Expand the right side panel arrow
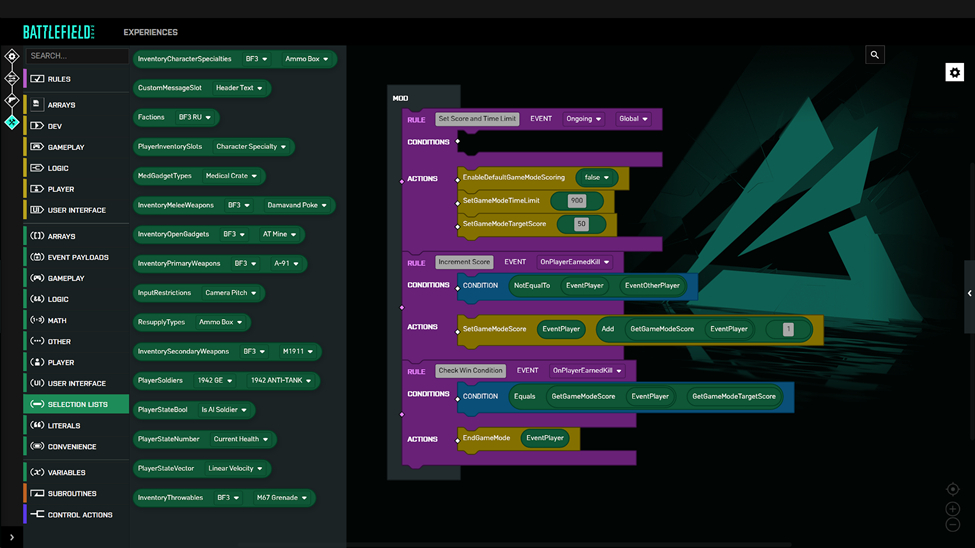Viewport: 975px width, 548px height. tap(969, 294)
